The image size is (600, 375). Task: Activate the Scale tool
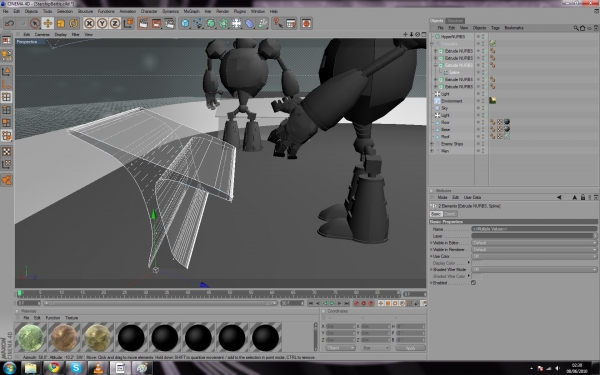(x=60, y=23)
